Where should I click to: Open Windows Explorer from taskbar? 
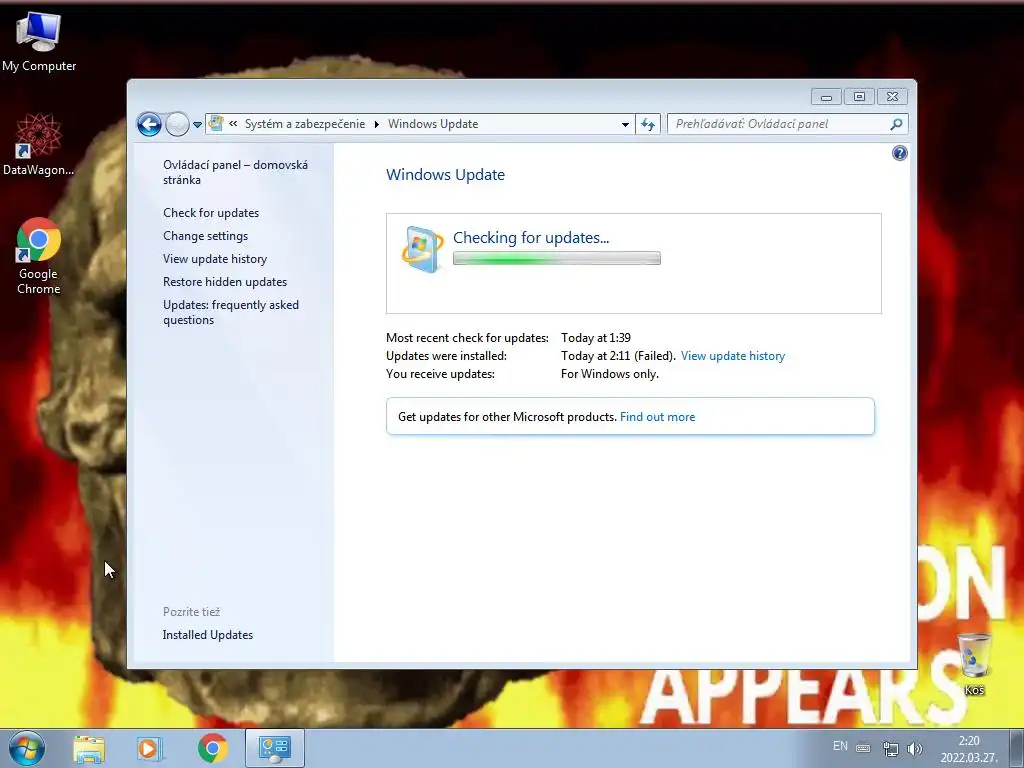[89, 749]
